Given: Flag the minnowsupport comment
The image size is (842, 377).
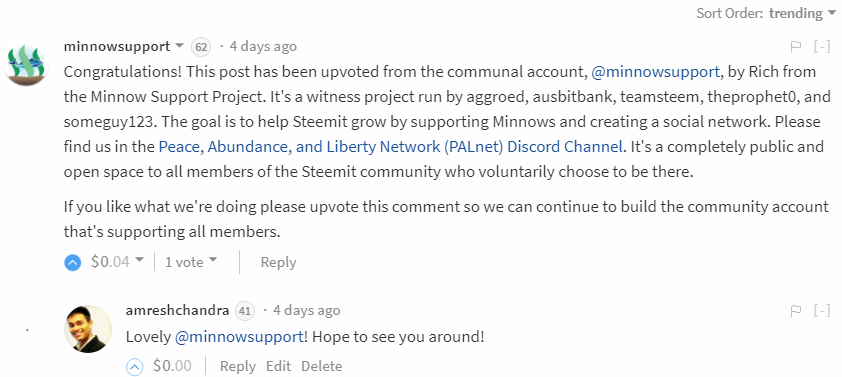Looking at the screenshot, I should tap(796, 47).
